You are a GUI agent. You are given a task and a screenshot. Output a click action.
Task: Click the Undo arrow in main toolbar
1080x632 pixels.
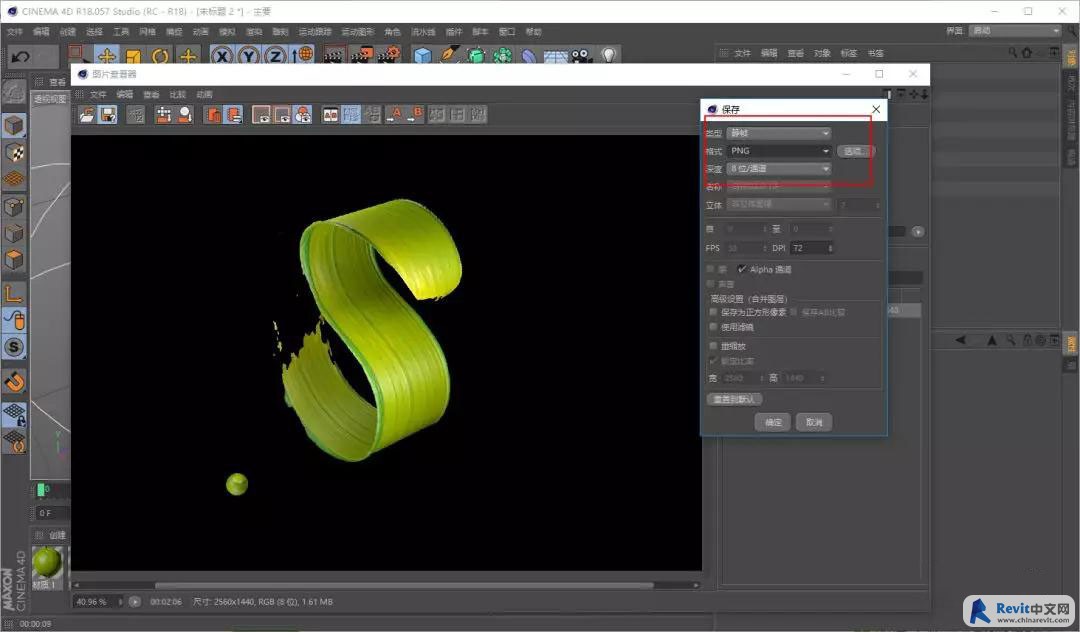[20, 56]
